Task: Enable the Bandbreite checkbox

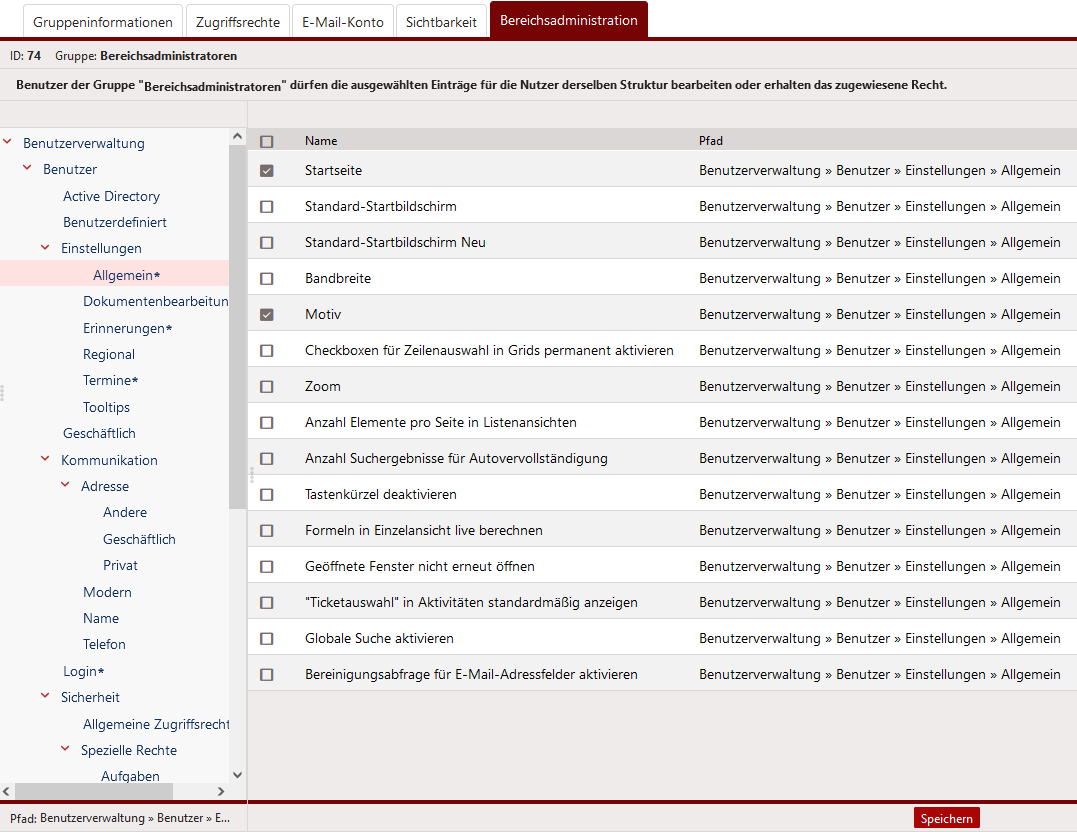Action: coord(266,279)
